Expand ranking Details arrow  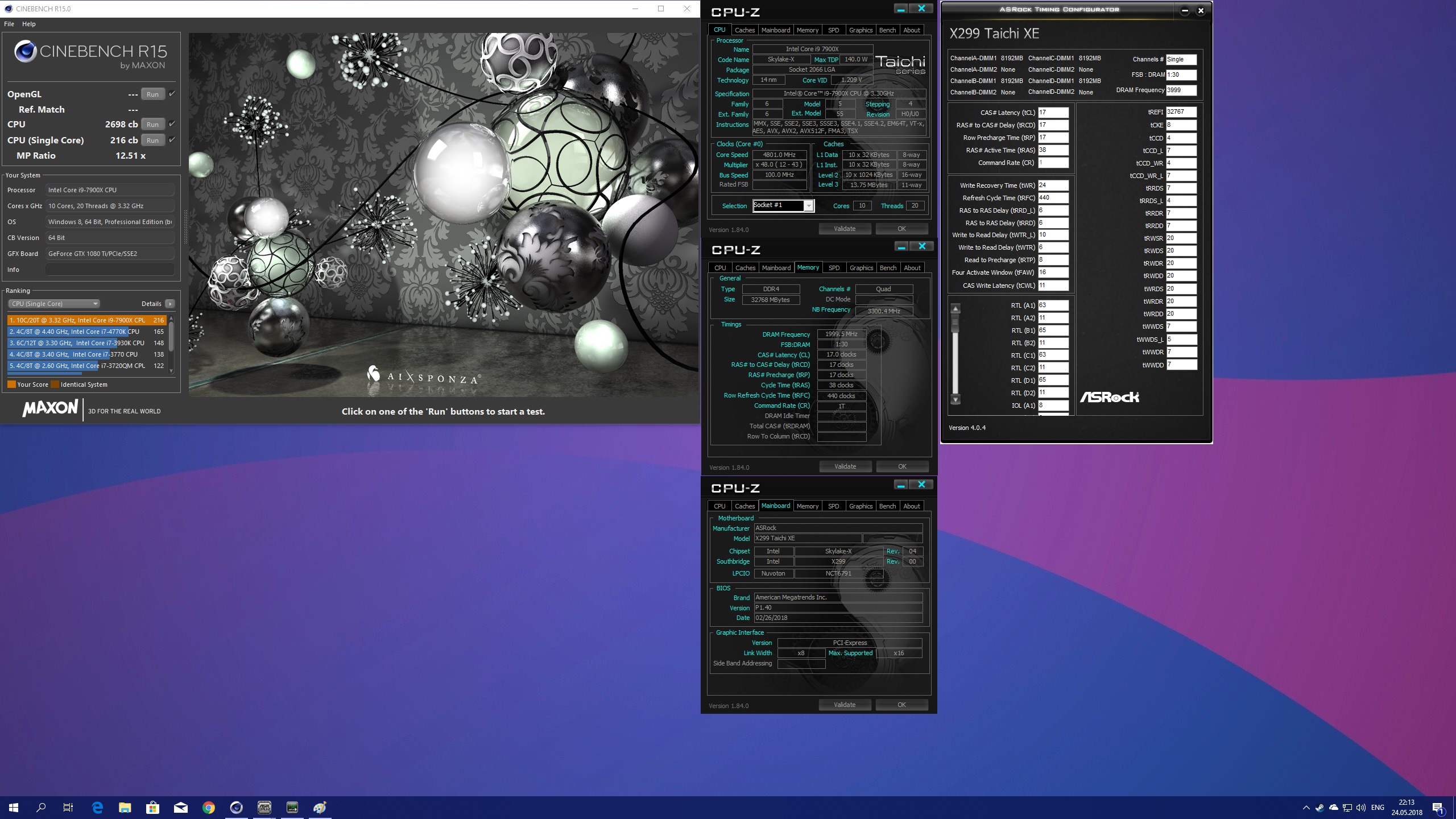pos(169,304)
